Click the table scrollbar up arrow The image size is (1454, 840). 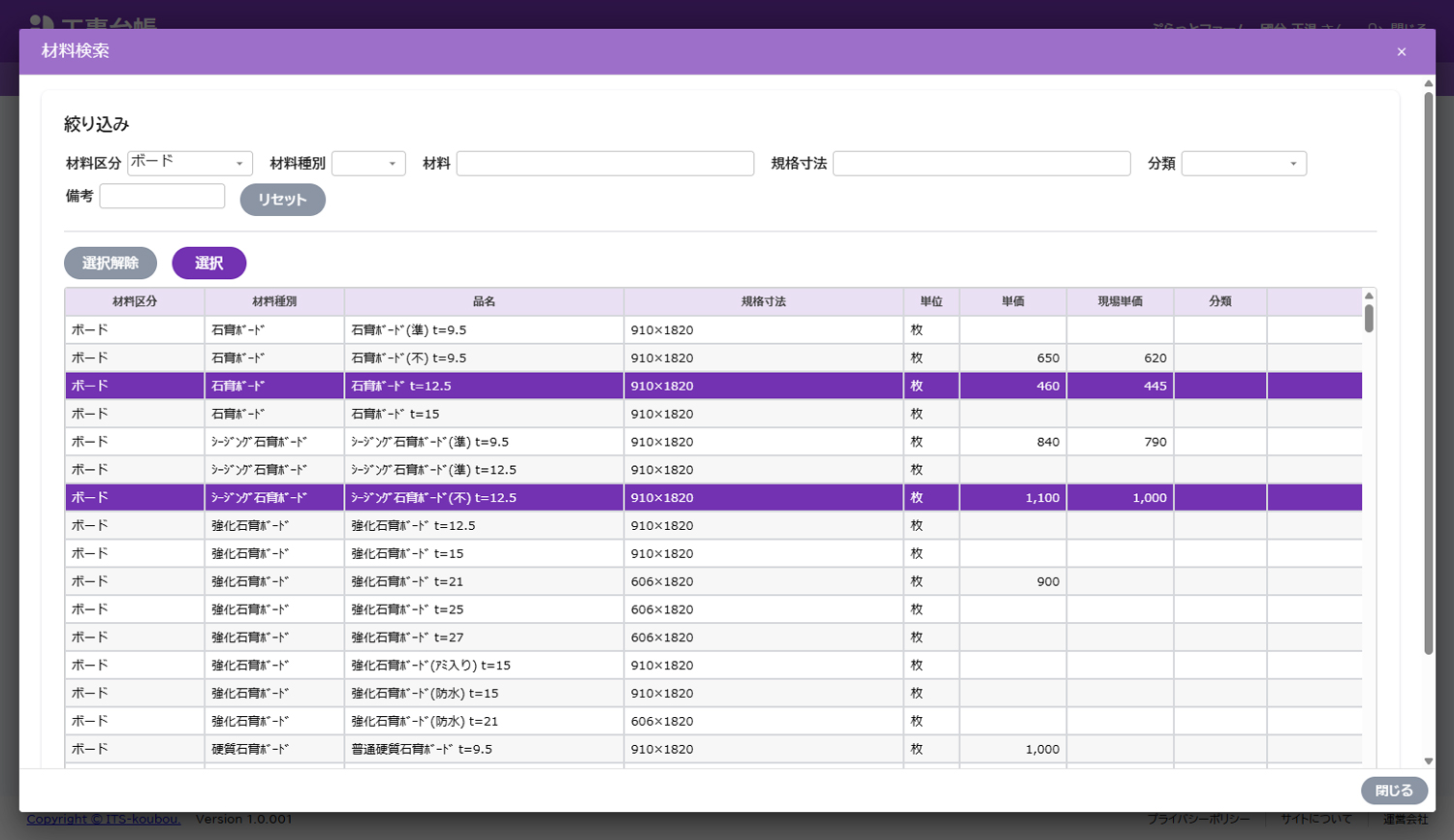pyautogui.click(x=1369, y=296)
